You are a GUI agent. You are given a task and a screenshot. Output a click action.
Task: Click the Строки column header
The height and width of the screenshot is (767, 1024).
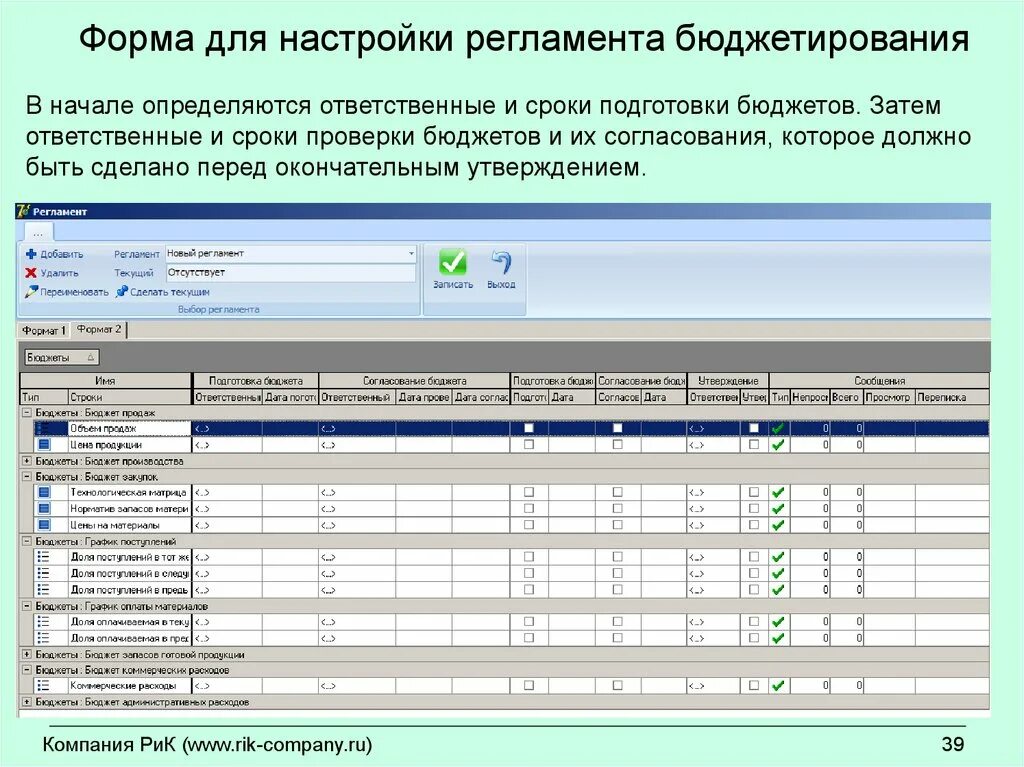tap(129, 397)
